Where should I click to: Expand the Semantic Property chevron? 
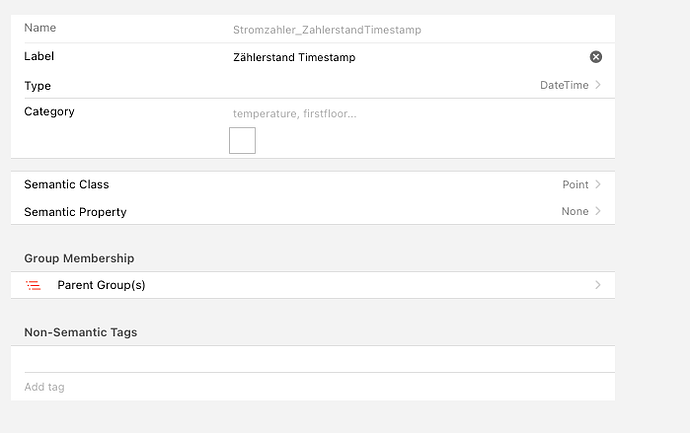click(x=598, y=211)
